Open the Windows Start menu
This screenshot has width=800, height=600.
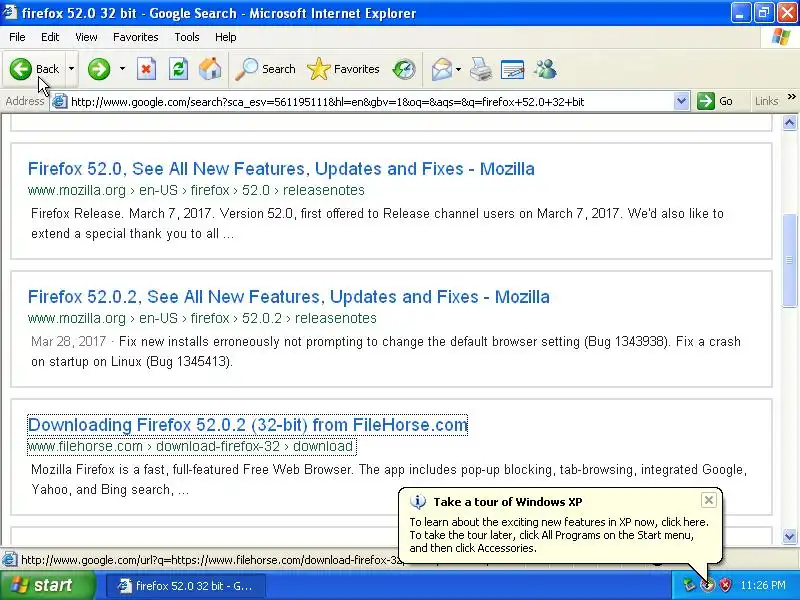(x=47, y=585)
